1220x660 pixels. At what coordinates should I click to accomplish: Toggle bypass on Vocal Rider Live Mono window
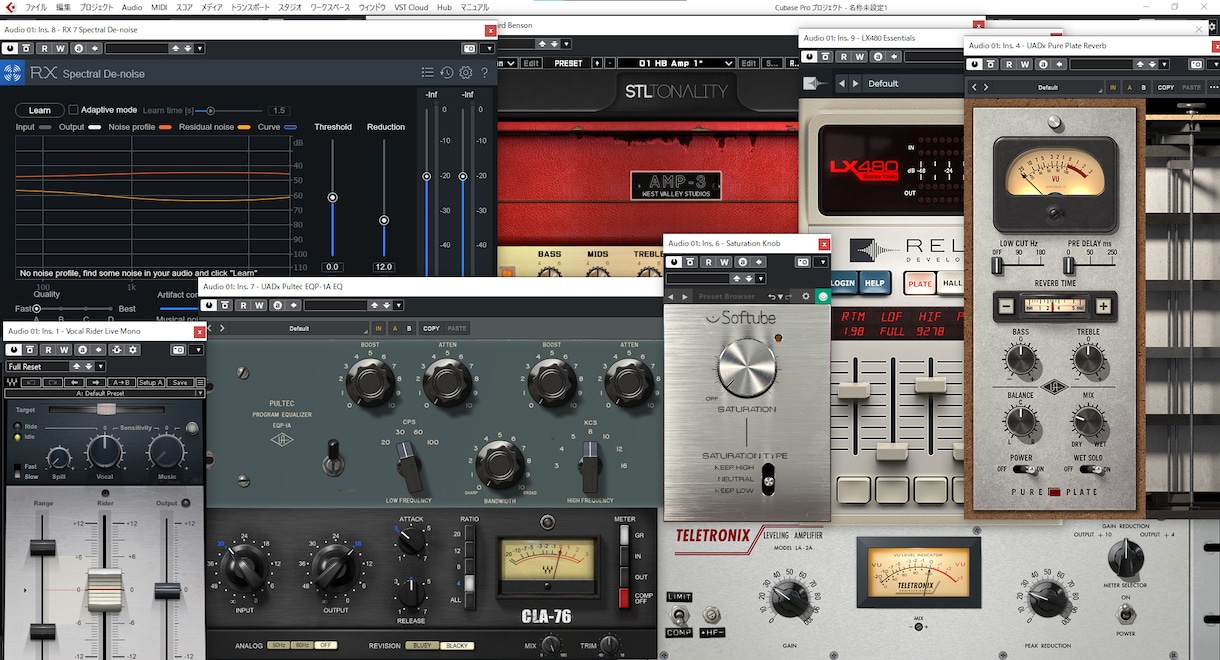tap(13, 349)
